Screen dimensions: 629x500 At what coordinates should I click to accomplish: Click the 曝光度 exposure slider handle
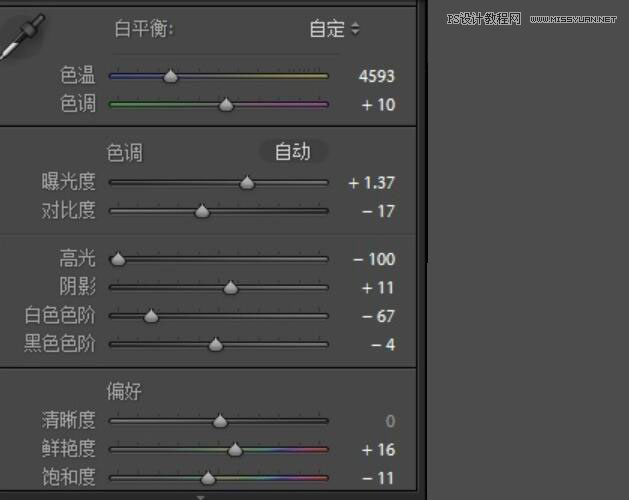click(247, 183)
